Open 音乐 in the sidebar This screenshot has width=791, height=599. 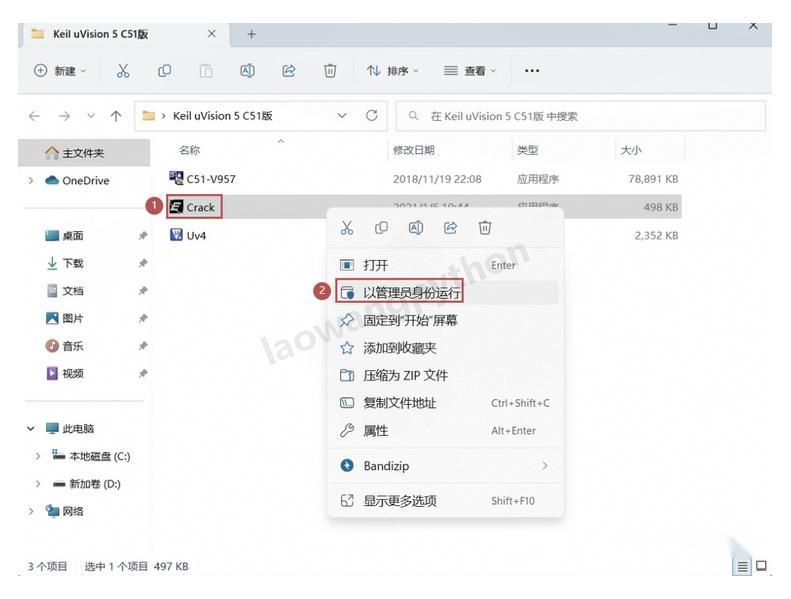pyautogui.click(x=72, y=346)
